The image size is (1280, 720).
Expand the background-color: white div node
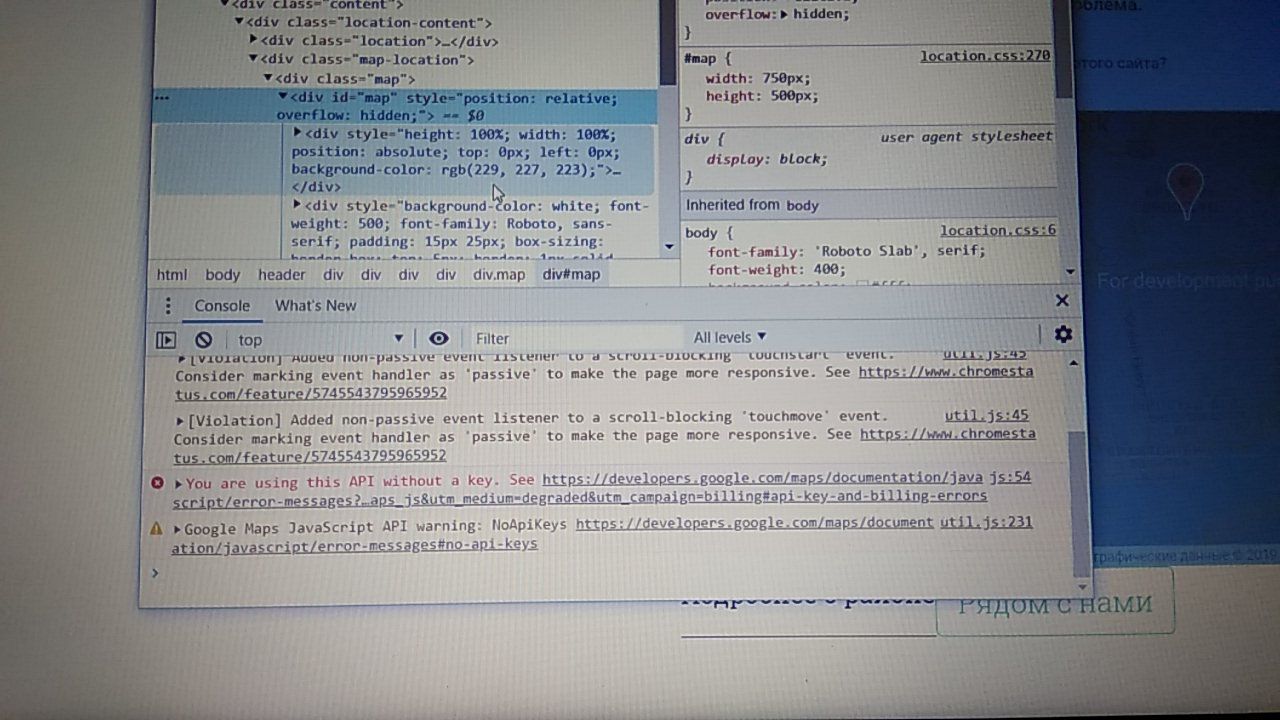tap(297, 205)
